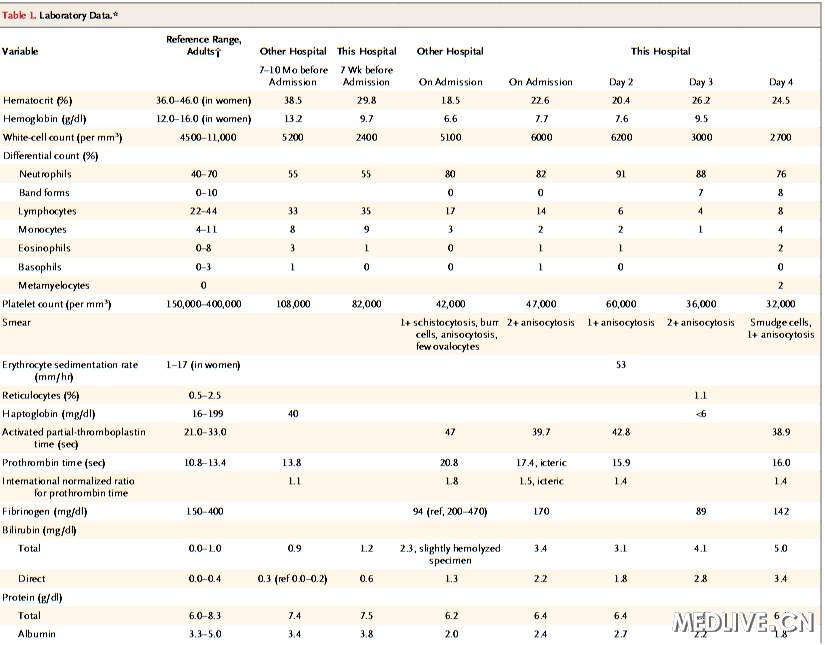
Task: Select the Platelet count value 108,000
Action: (293, 303)
